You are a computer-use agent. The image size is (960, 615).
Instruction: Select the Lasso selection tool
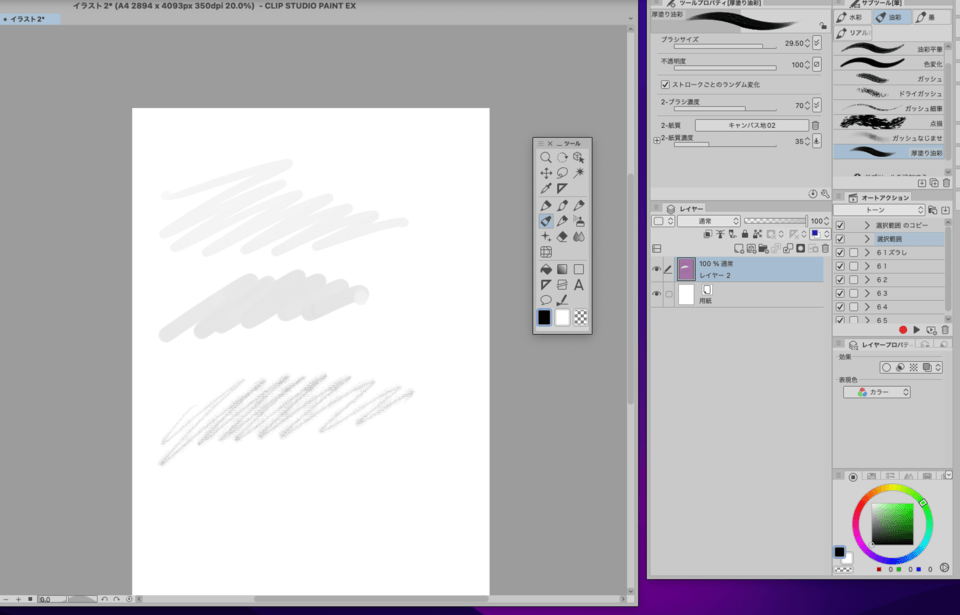562,172
